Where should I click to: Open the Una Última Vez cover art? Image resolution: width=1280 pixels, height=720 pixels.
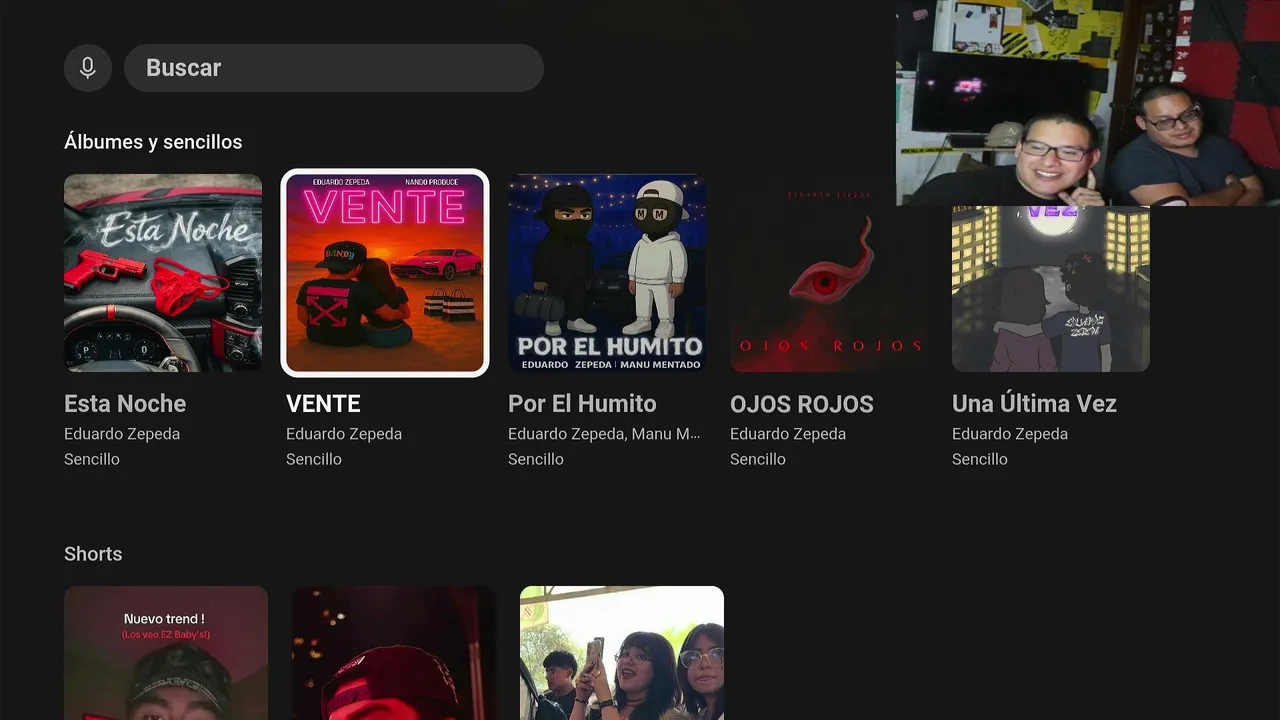(x=1051, y=288)
